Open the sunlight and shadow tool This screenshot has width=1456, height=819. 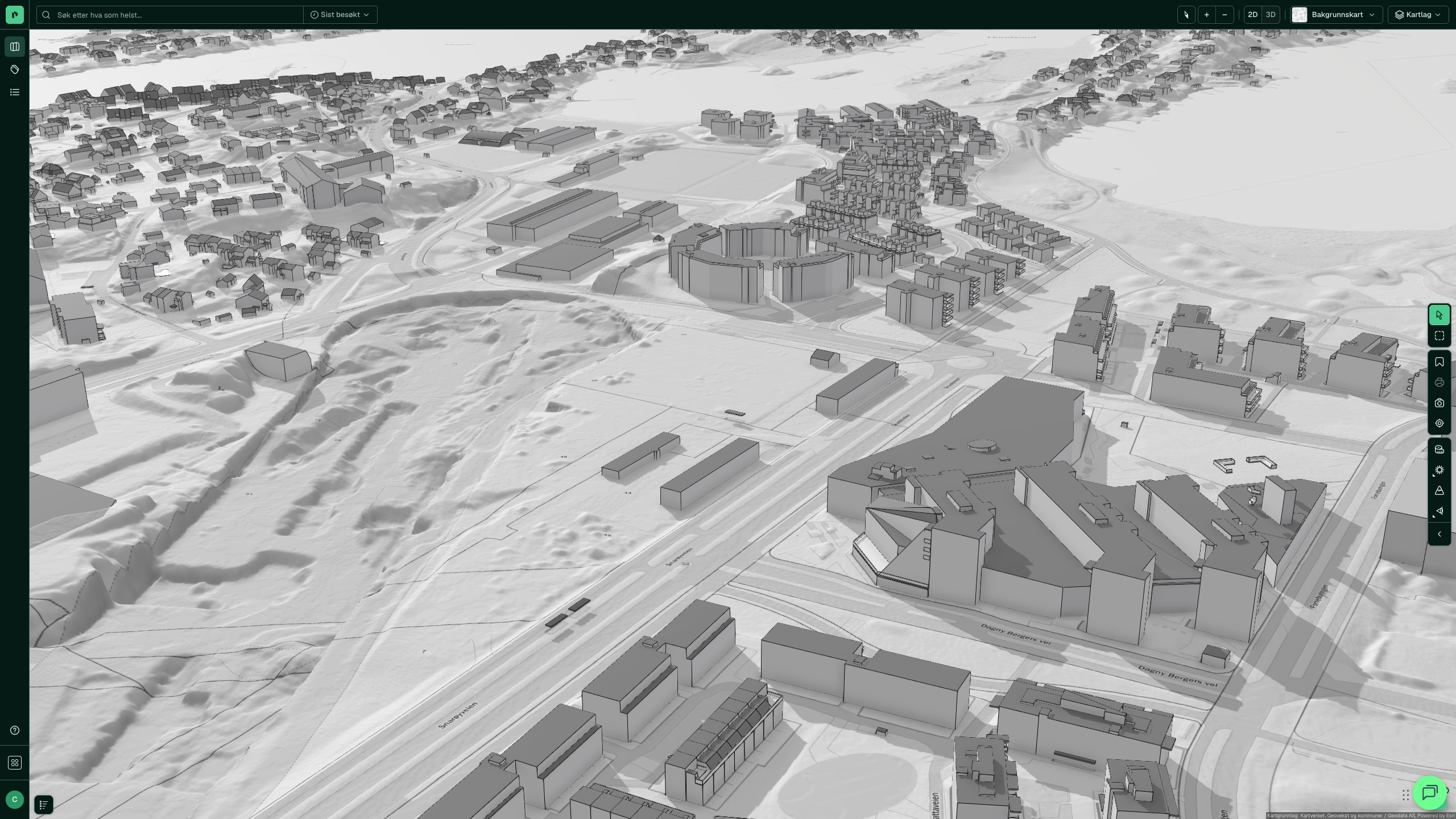1439,470
